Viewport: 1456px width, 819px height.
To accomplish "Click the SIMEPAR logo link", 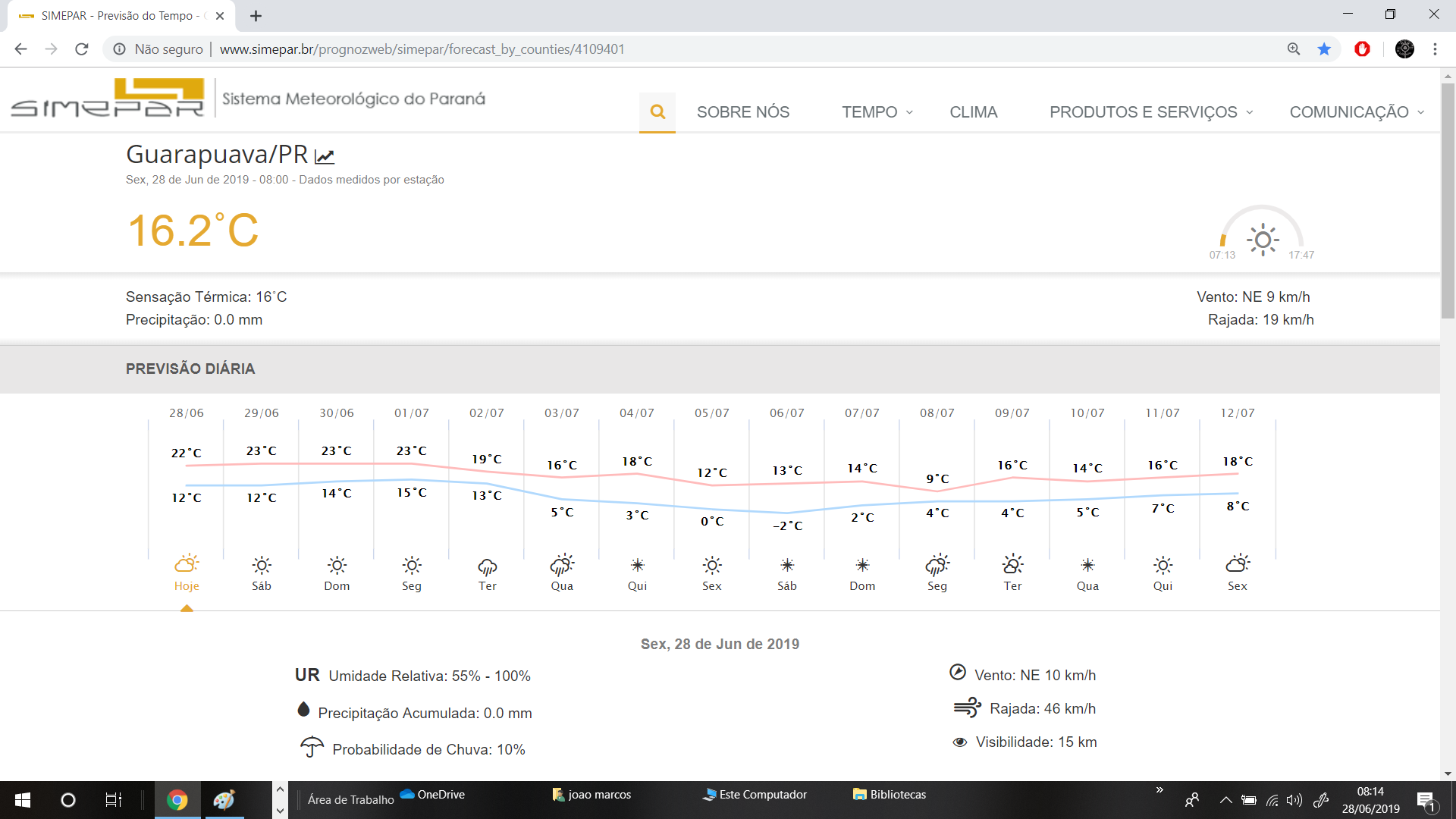I will [108, 98].
